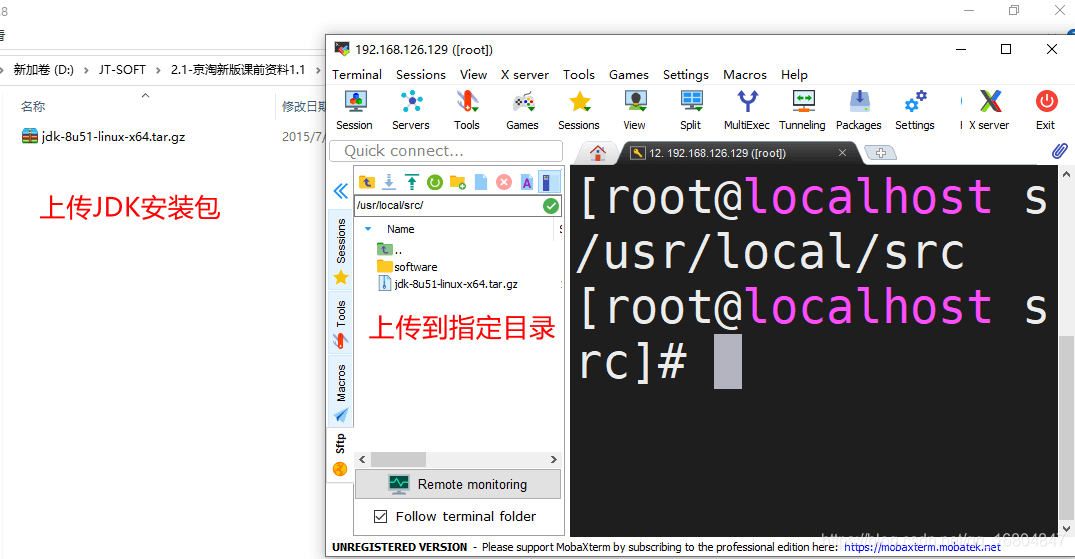Image resolution: width=1075 pixels, height=559 pixels.
Task: Open the X server menu
Action: (x=525, y=75)
